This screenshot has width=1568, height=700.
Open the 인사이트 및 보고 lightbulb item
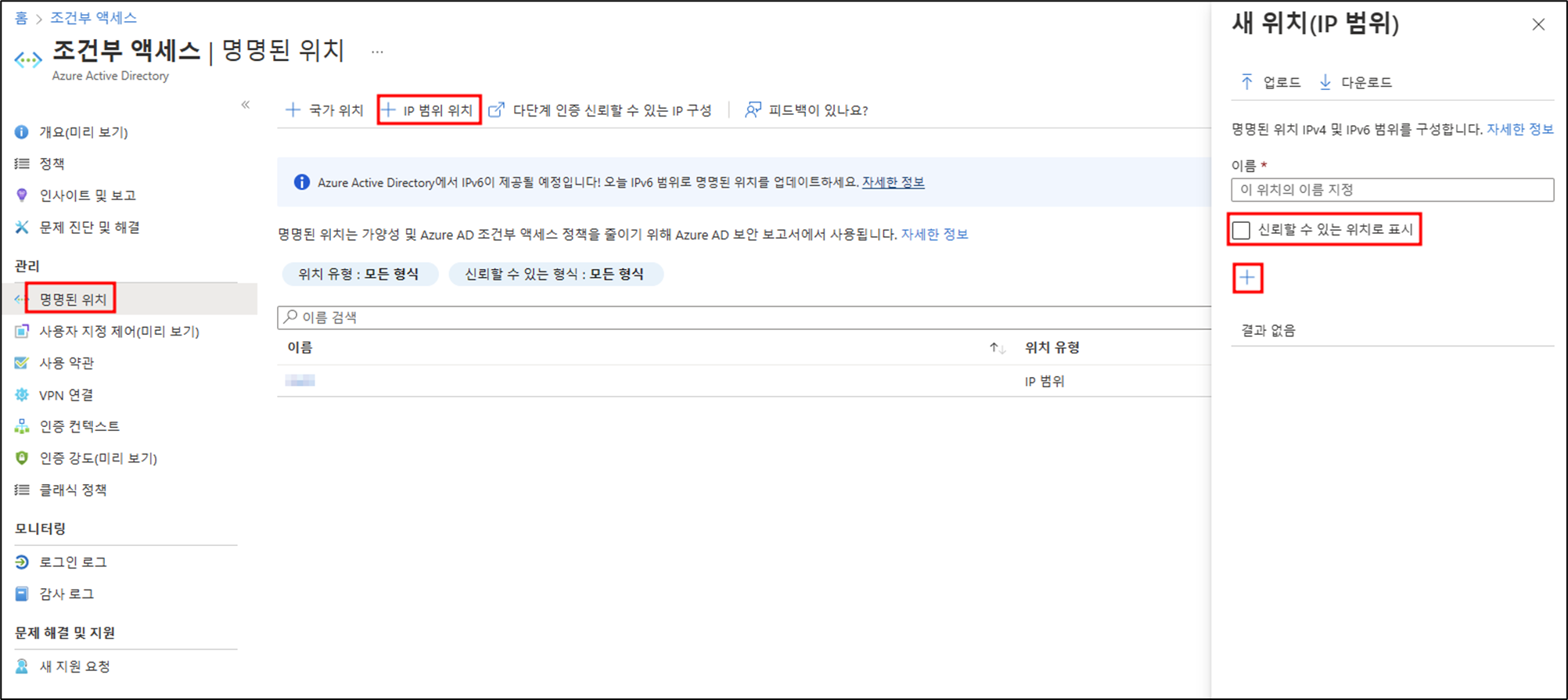[22, 196]
